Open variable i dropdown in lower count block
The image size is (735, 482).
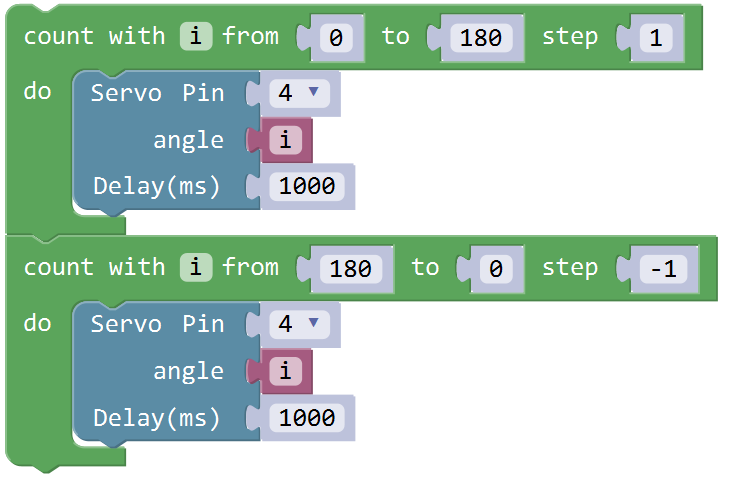coord(196,267)
